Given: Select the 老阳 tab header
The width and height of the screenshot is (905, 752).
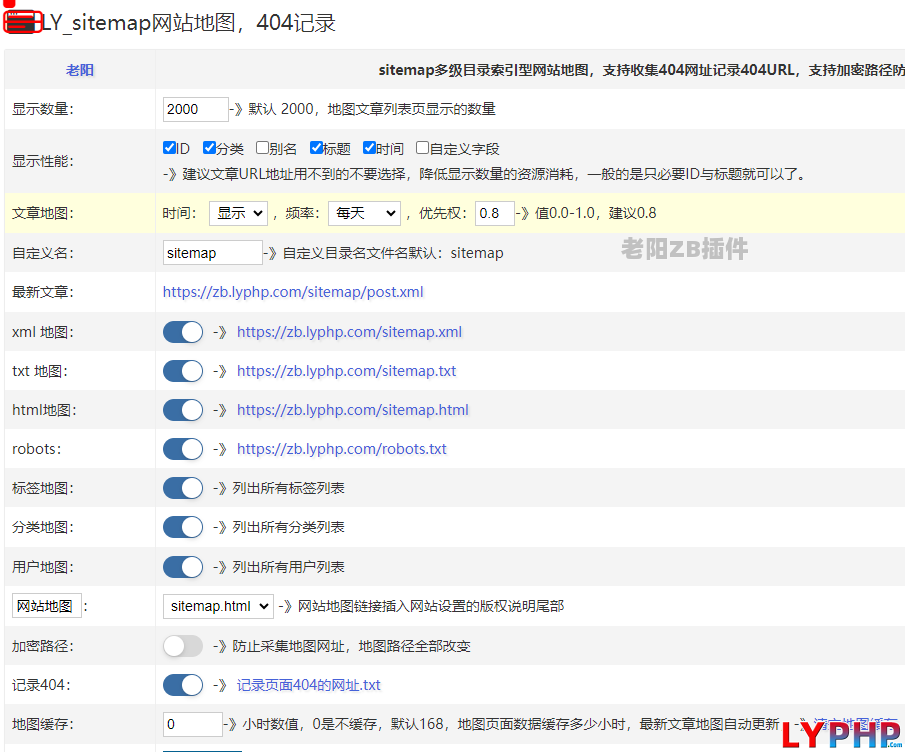Looking at the screenshot, I should [x=80, y=70].
